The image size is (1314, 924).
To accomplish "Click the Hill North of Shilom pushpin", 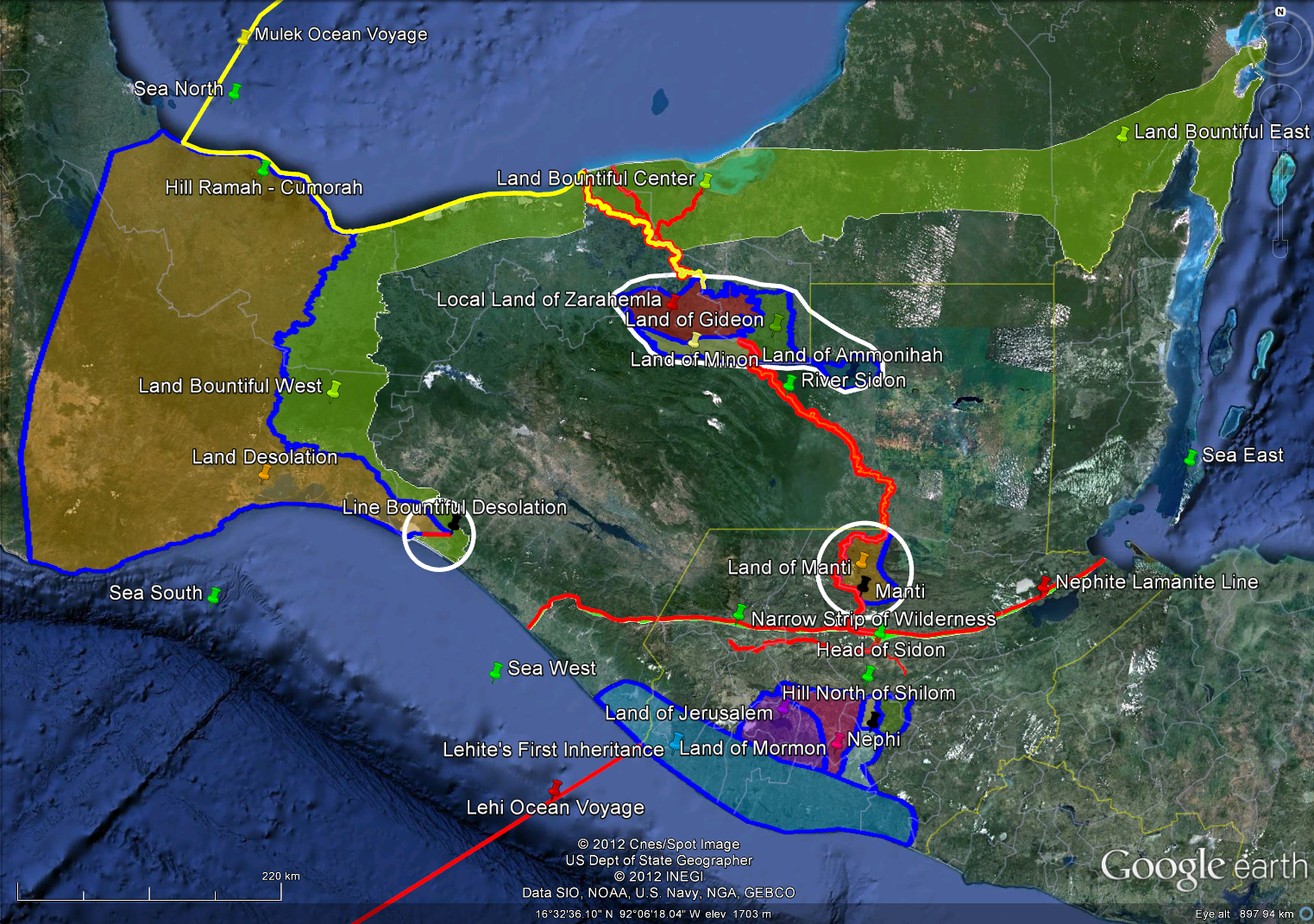I will click(x=869, y=673).
